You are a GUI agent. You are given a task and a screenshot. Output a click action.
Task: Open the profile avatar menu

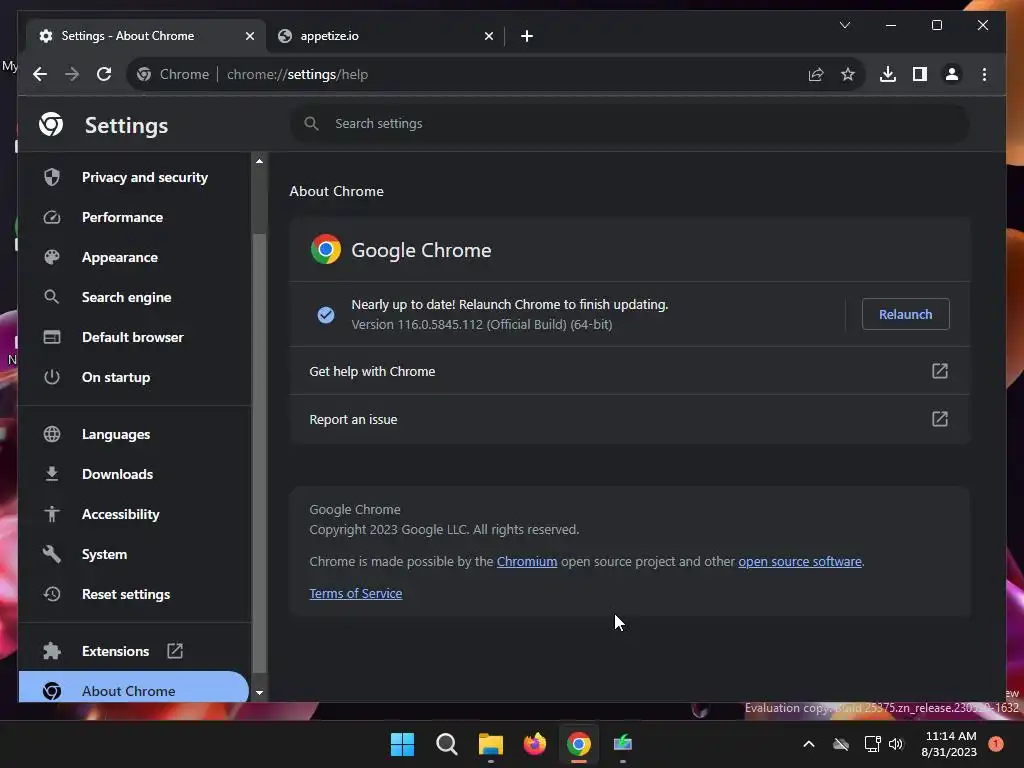click(x=952, y=74)
